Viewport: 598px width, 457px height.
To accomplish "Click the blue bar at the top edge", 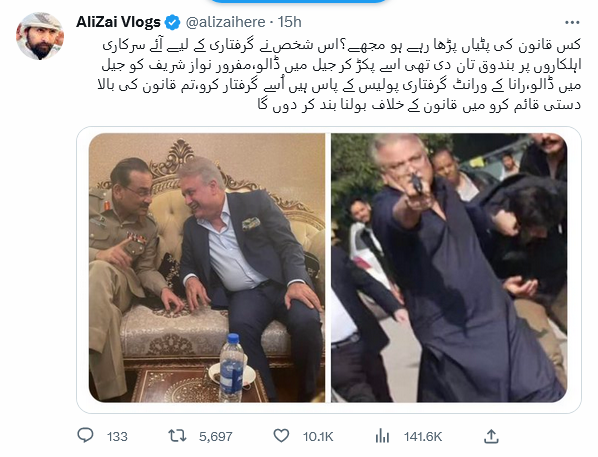I will (299, 2).
